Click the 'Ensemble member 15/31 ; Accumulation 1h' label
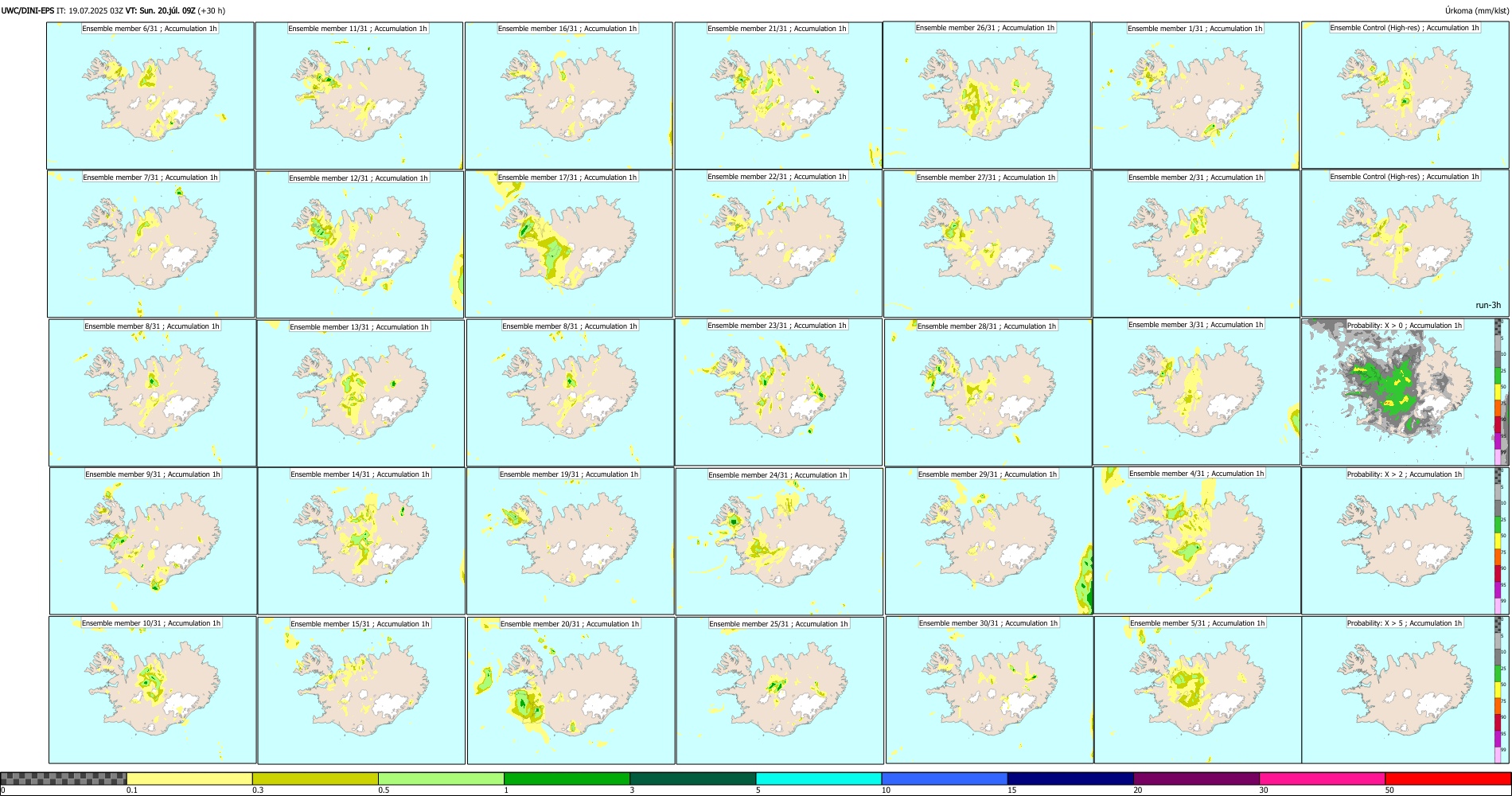The width and height of the screenshot is (1512, 796). 360,624
